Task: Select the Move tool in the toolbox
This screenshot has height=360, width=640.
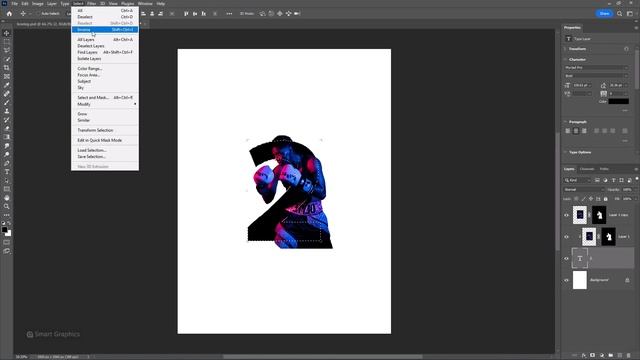Action: pos(7,33)
